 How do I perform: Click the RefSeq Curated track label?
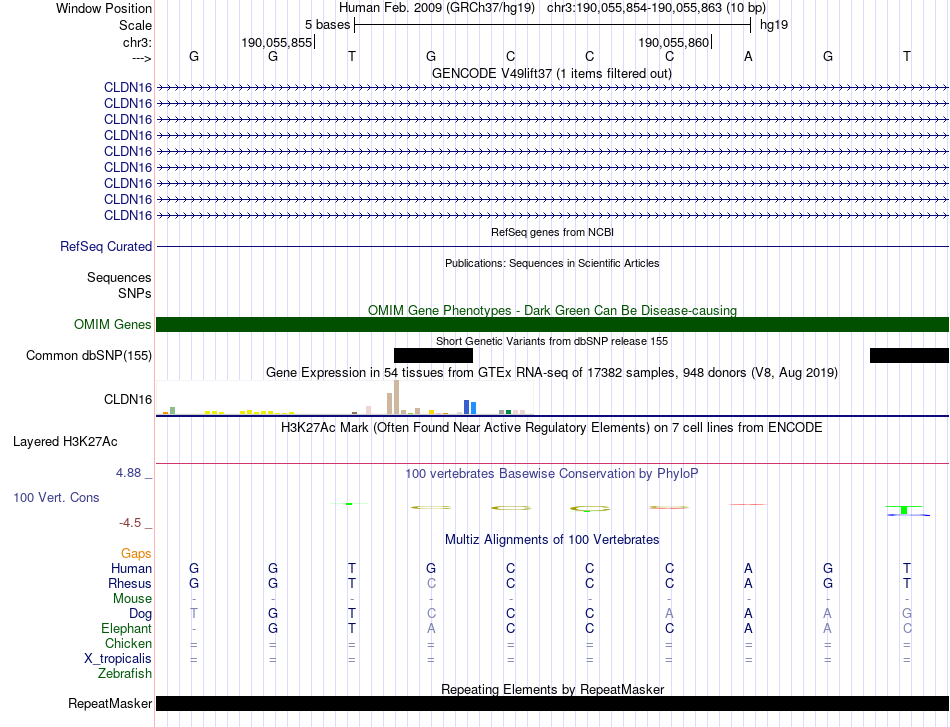106,247
